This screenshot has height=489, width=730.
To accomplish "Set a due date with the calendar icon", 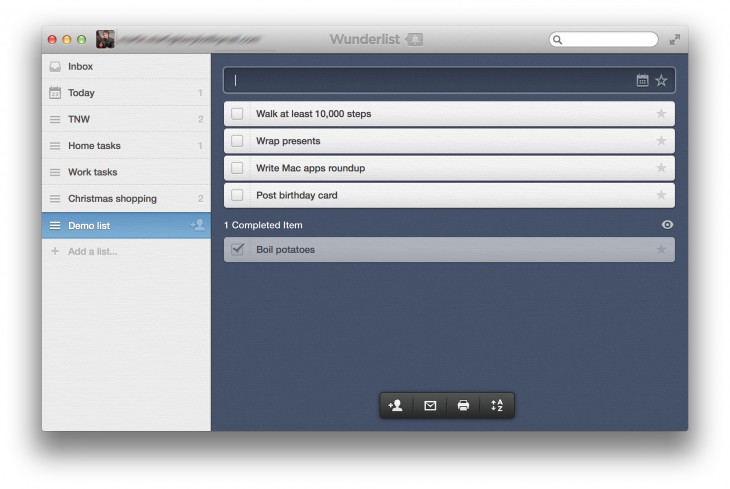I will click(x=642, y=81).
